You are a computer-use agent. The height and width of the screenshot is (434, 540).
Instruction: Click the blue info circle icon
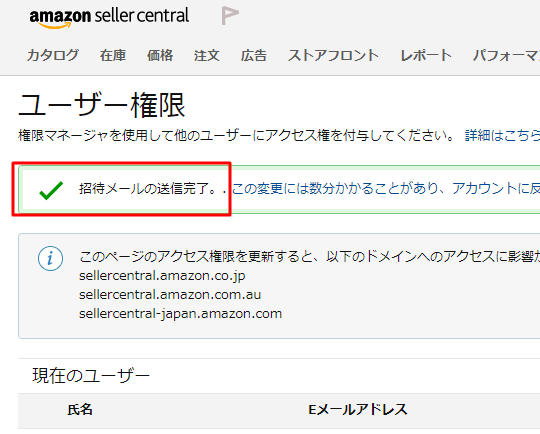click(x=50, y=258)
